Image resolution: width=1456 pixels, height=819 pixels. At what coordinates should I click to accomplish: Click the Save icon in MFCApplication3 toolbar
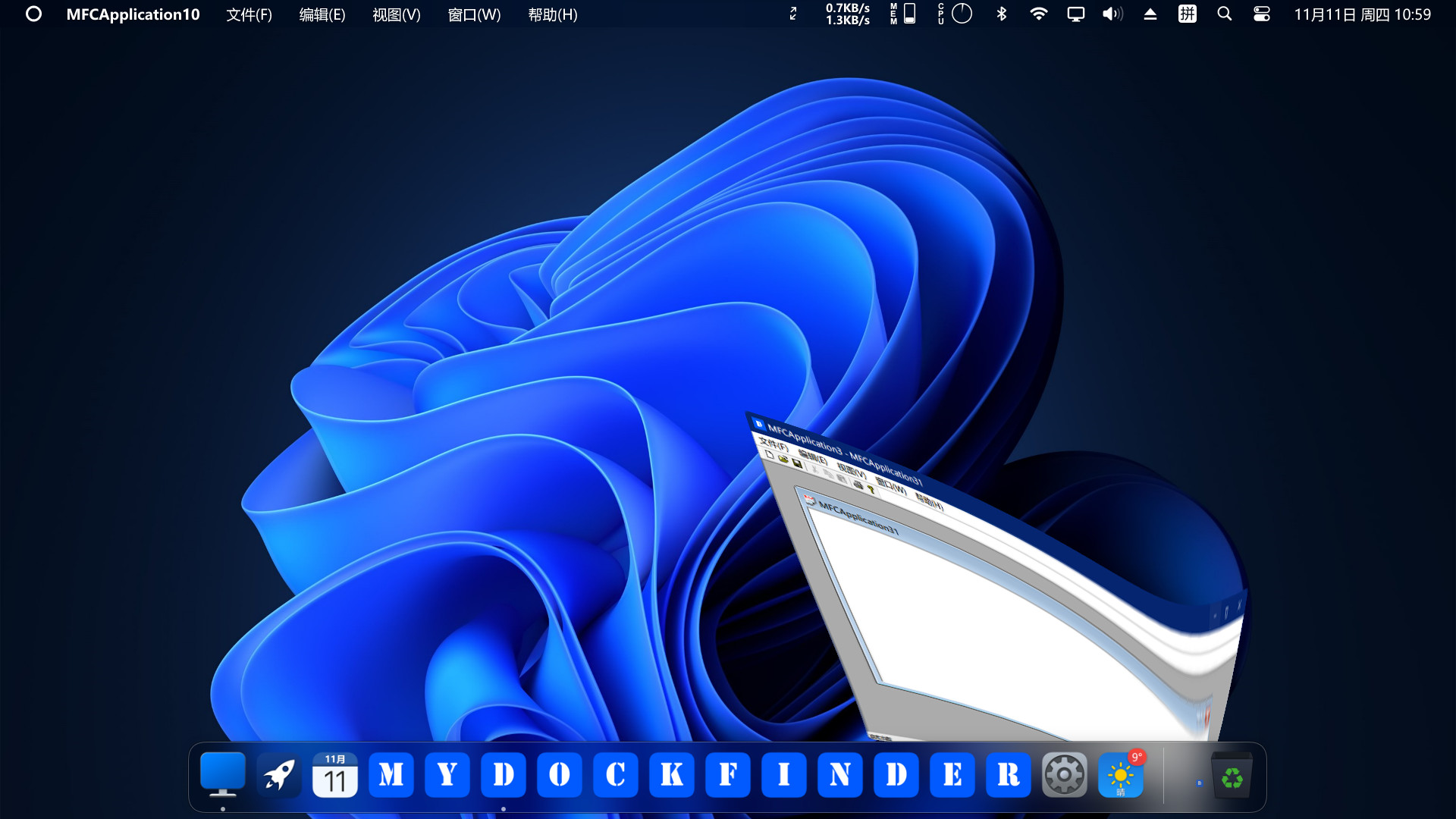(796, 463)
